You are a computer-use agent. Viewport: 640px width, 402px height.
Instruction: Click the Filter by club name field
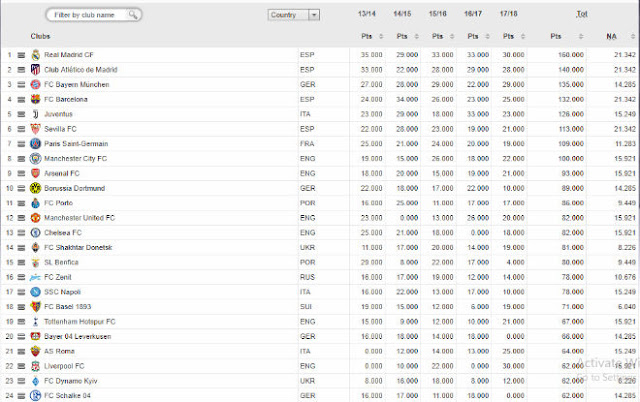94,15
